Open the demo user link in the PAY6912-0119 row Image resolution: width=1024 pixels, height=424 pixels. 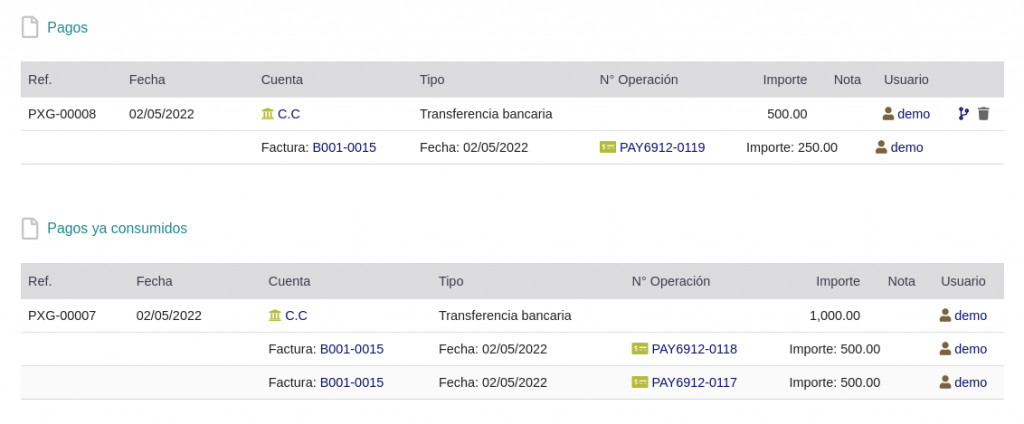click(x=907, y=147)
